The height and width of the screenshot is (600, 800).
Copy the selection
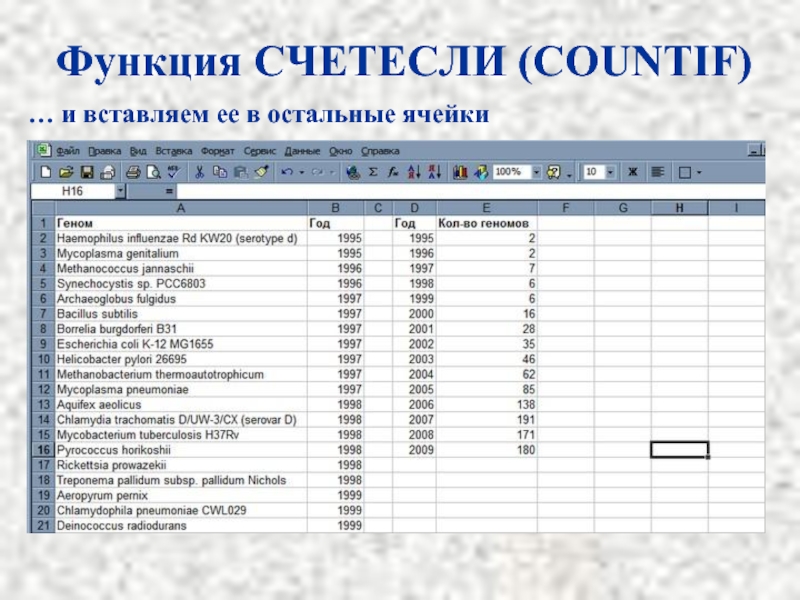[220, 172]
